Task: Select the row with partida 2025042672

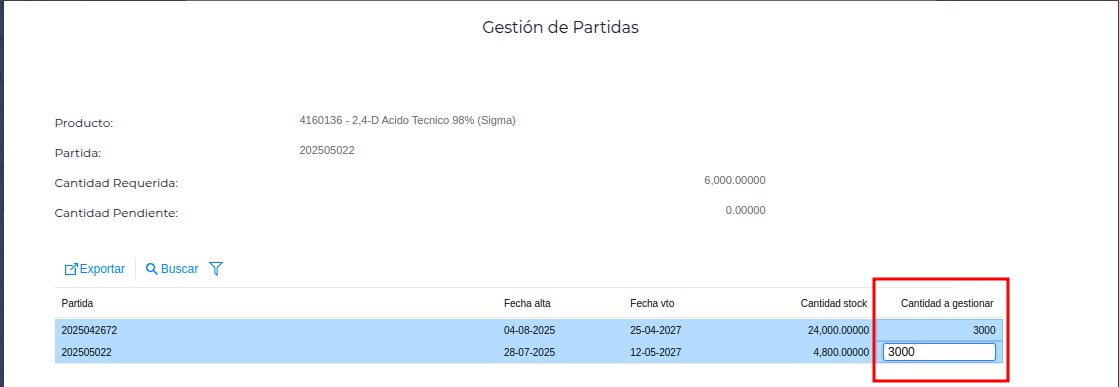Action: 529,331
